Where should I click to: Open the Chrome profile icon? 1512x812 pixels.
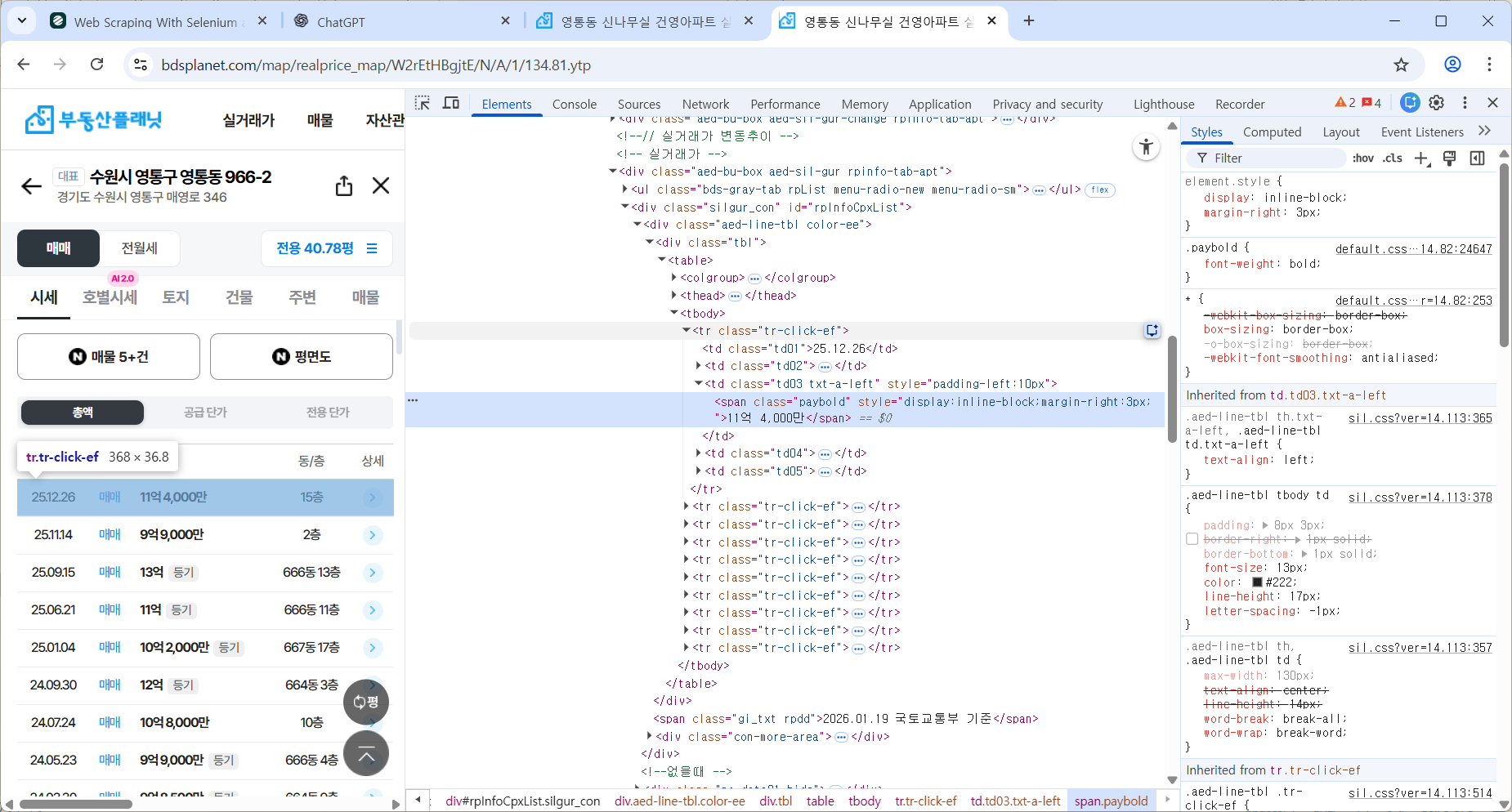[x=1452, y=65]
